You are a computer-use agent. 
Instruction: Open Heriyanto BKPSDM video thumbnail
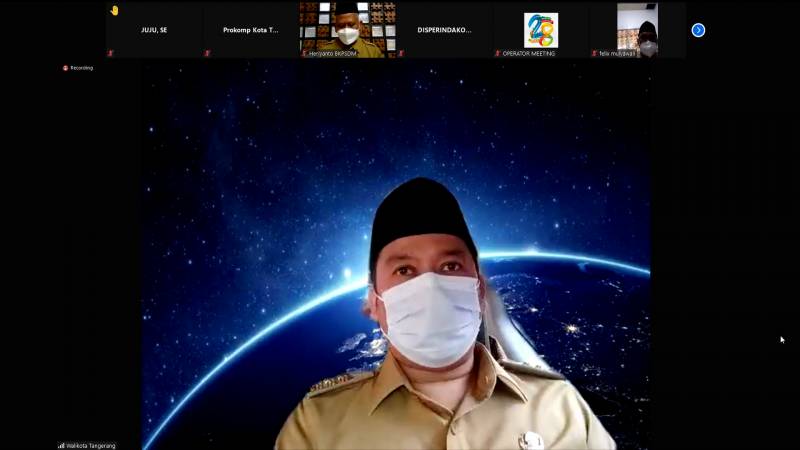[x=347, y=26]
